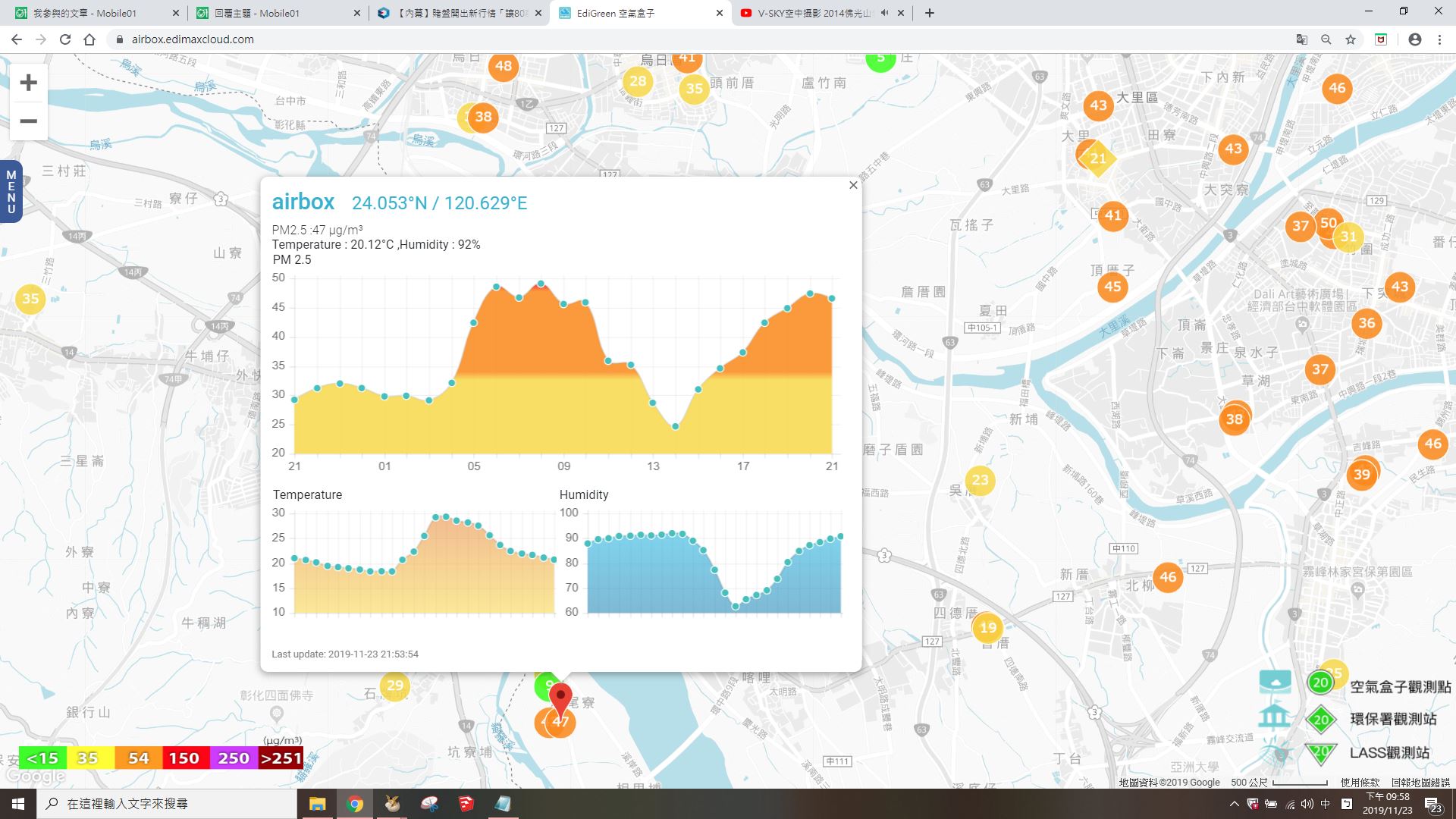
Task: Click yellow station marker 28
Action: [x=638, y=81]
